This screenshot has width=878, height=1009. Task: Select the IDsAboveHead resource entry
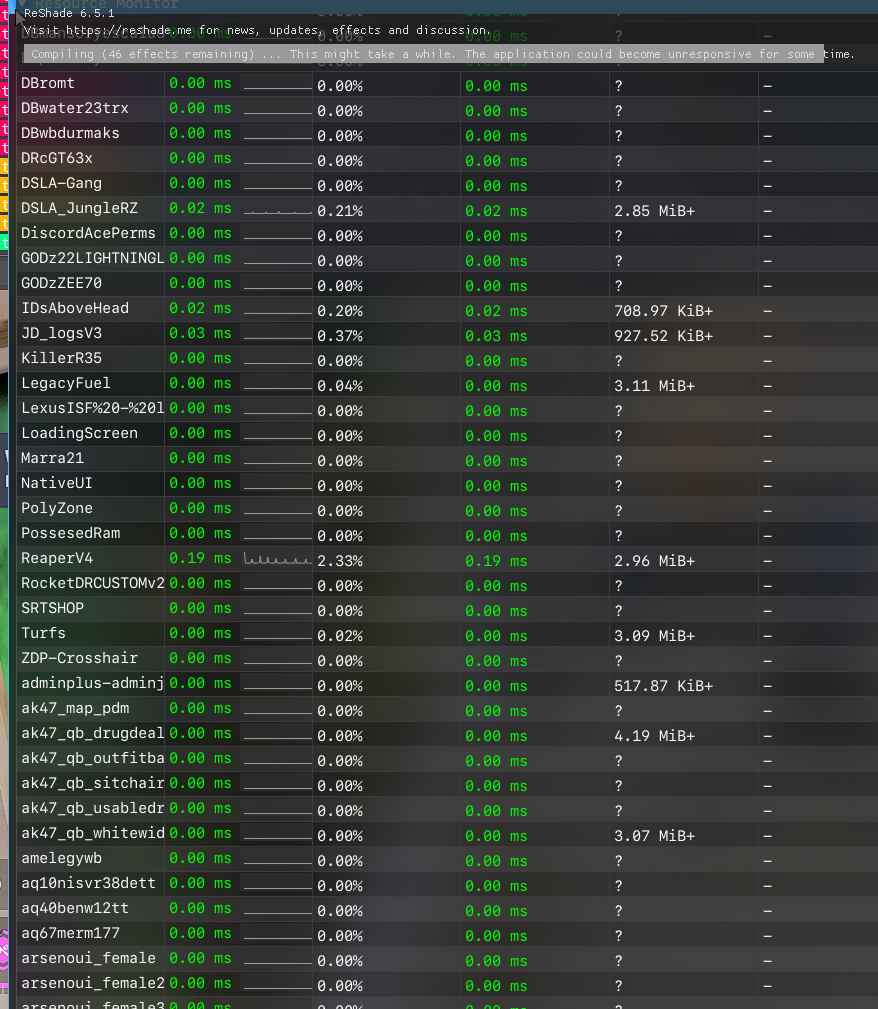tap(75, 309)
